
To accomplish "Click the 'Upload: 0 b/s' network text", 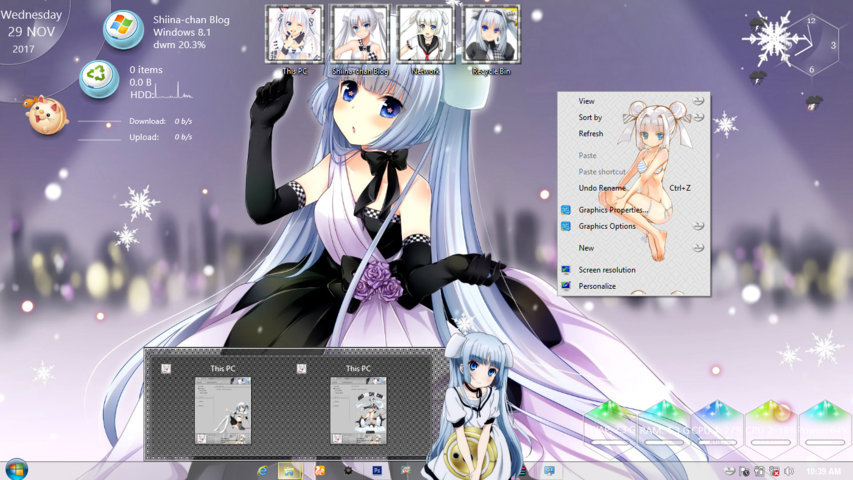I will [x=160, y=137].
